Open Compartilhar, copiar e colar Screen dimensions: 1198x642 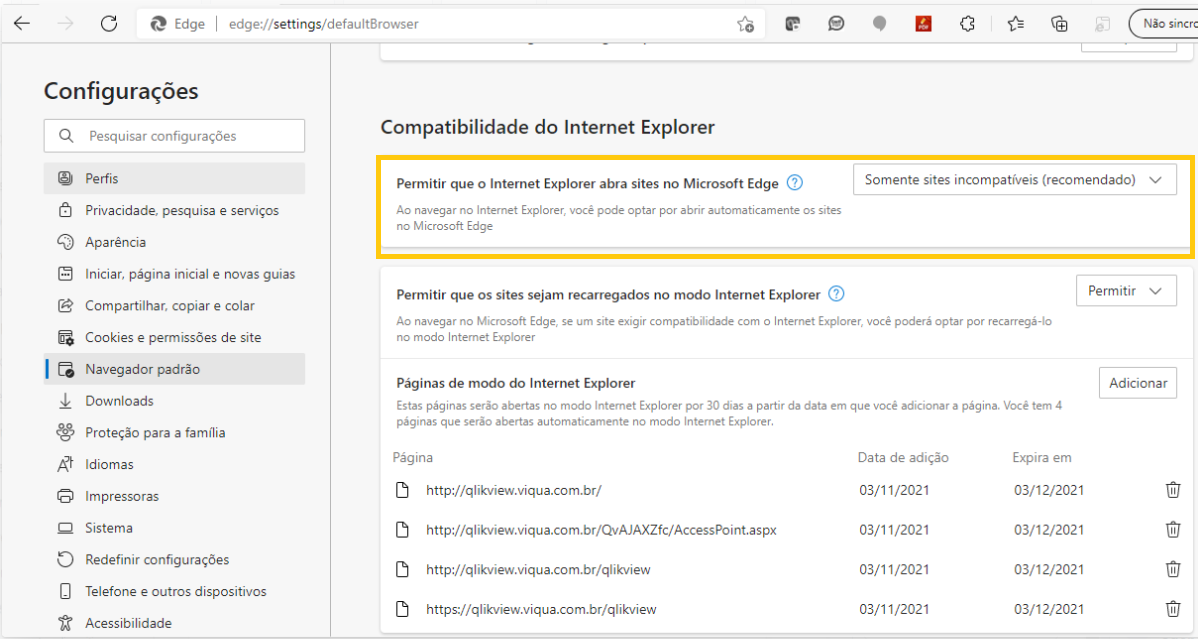pos(174,305)
